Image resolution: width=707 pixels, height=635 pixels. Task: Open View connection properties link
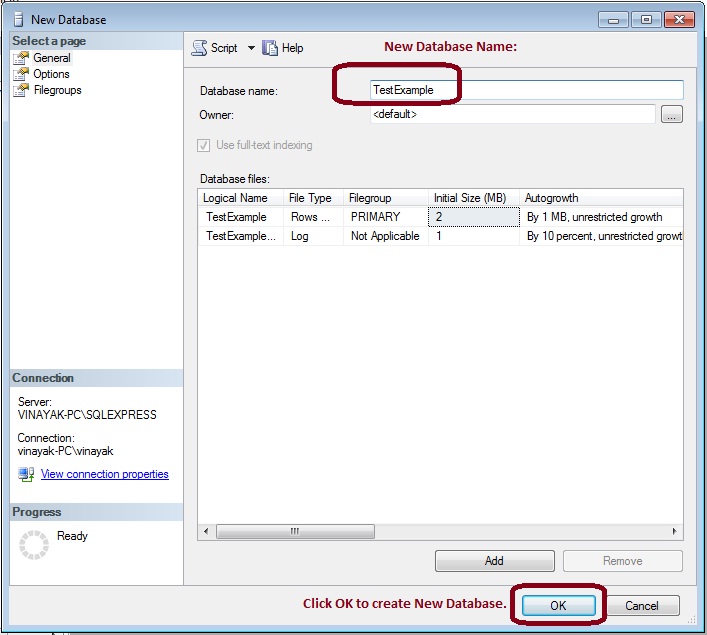point(104,474)
